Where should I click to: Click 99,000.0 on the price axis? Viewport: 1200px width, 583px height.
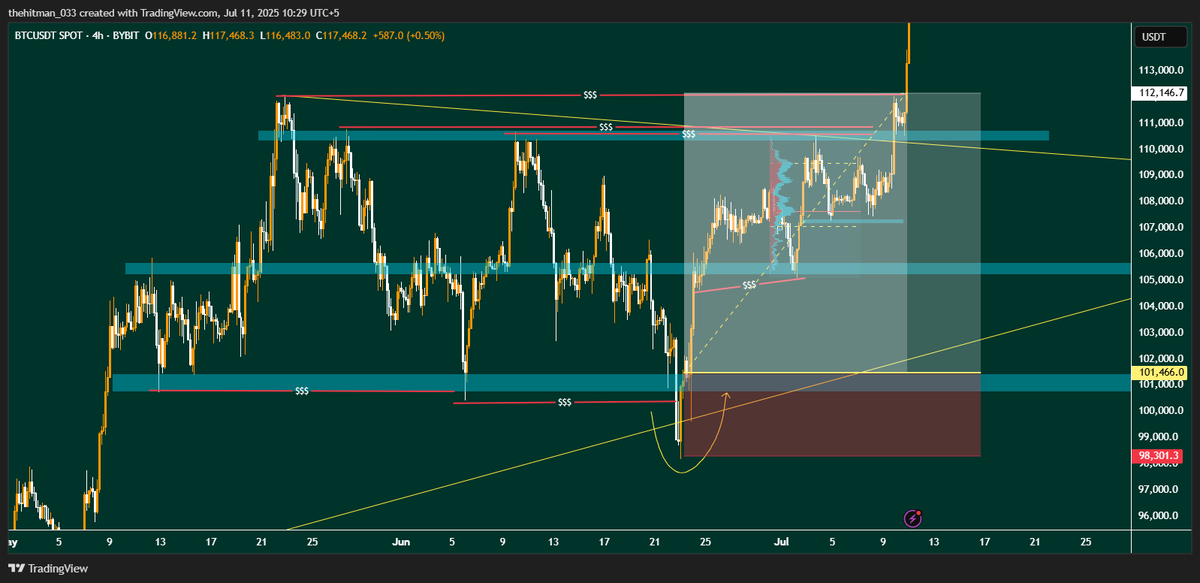[x=1159, y=437]
